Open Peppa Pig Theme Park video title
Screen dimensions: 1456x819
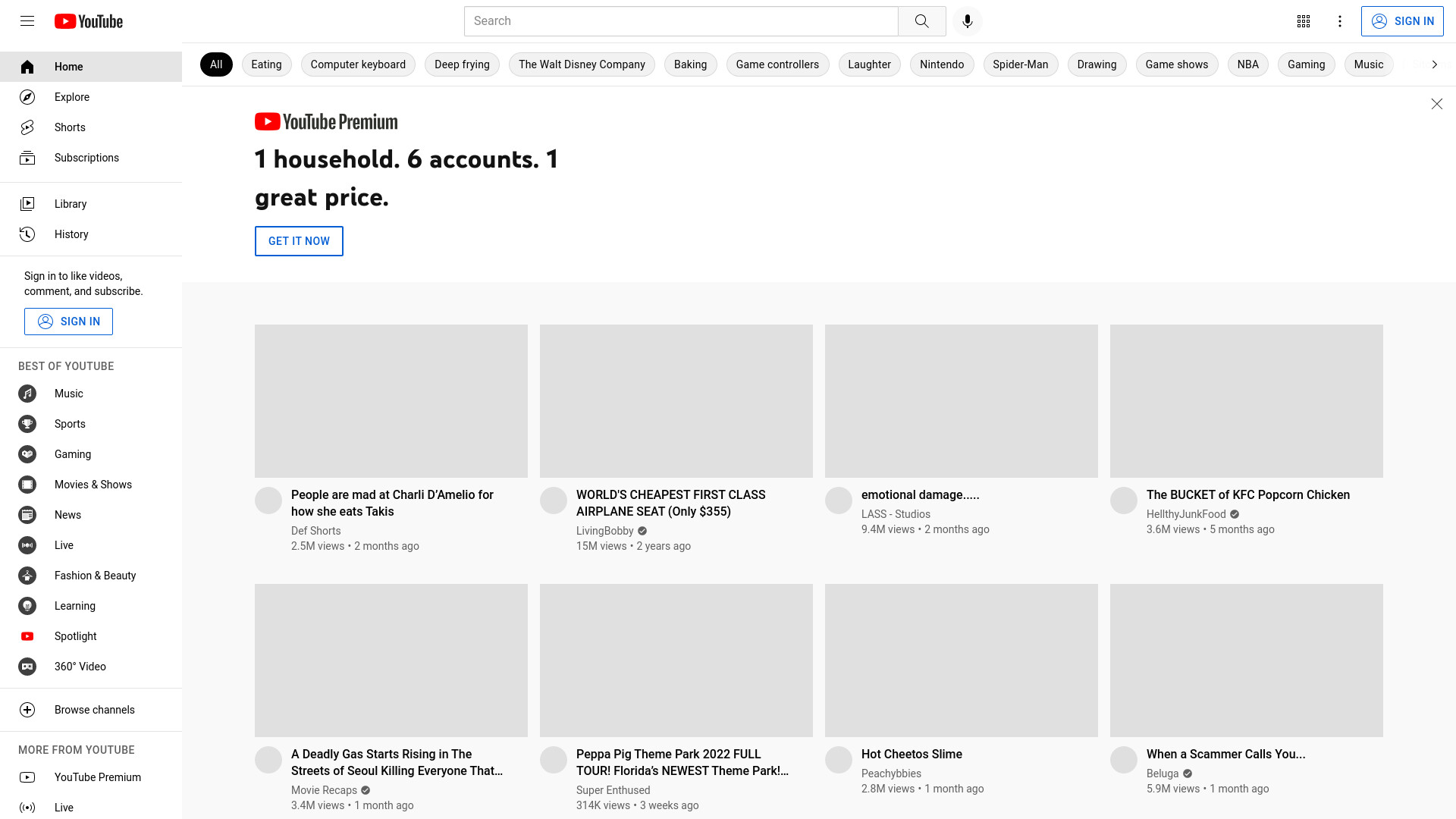click(x=682, y=762)
